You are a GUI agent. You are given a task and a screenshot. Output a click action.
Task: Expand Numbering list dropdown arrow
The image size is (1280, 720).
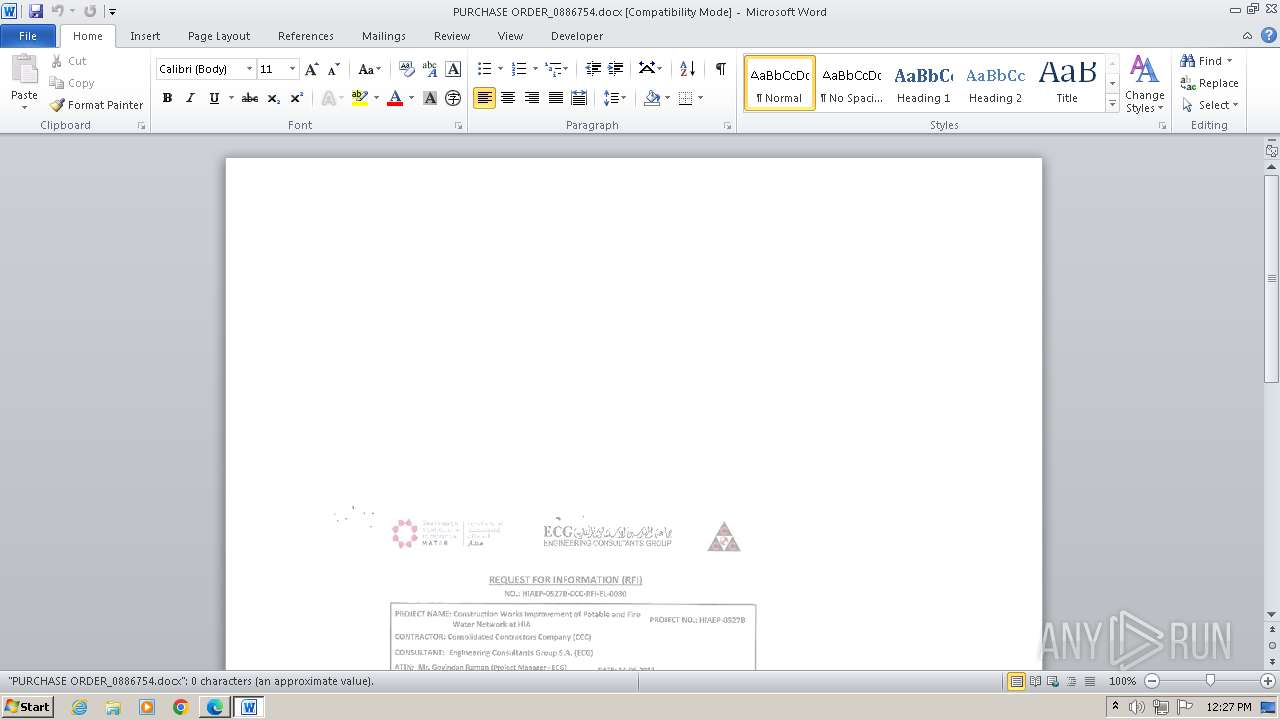click(x=535, y=69)
